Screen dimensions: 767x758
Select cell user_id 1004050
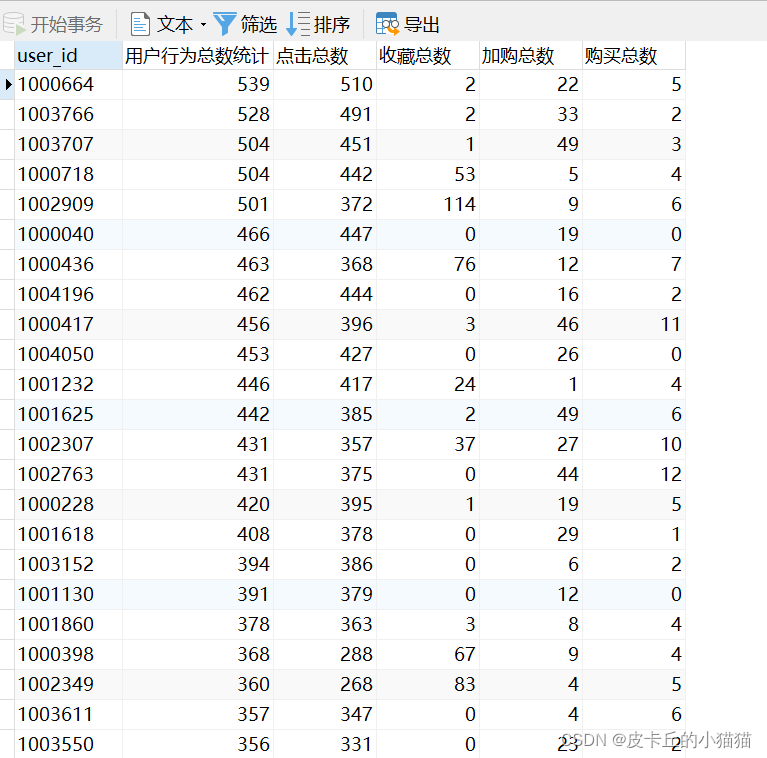[68, 355]
